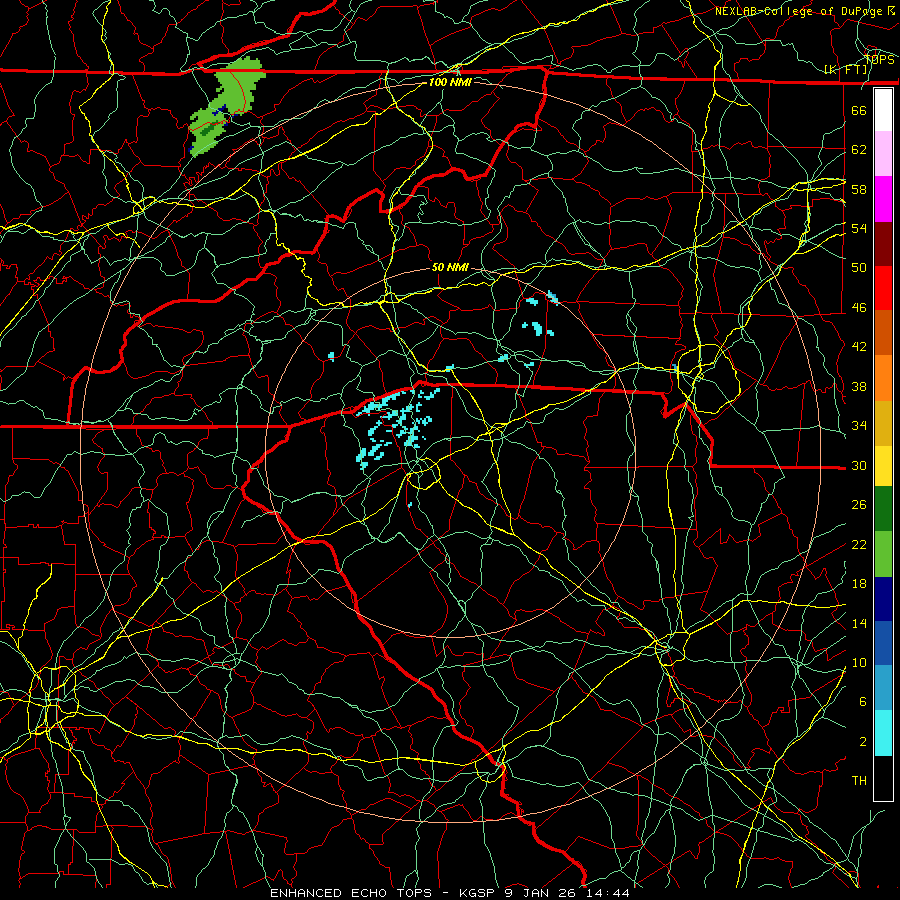Click the '50 NMI' range ring label
The image size is (900, 900).
coord(450,267)
